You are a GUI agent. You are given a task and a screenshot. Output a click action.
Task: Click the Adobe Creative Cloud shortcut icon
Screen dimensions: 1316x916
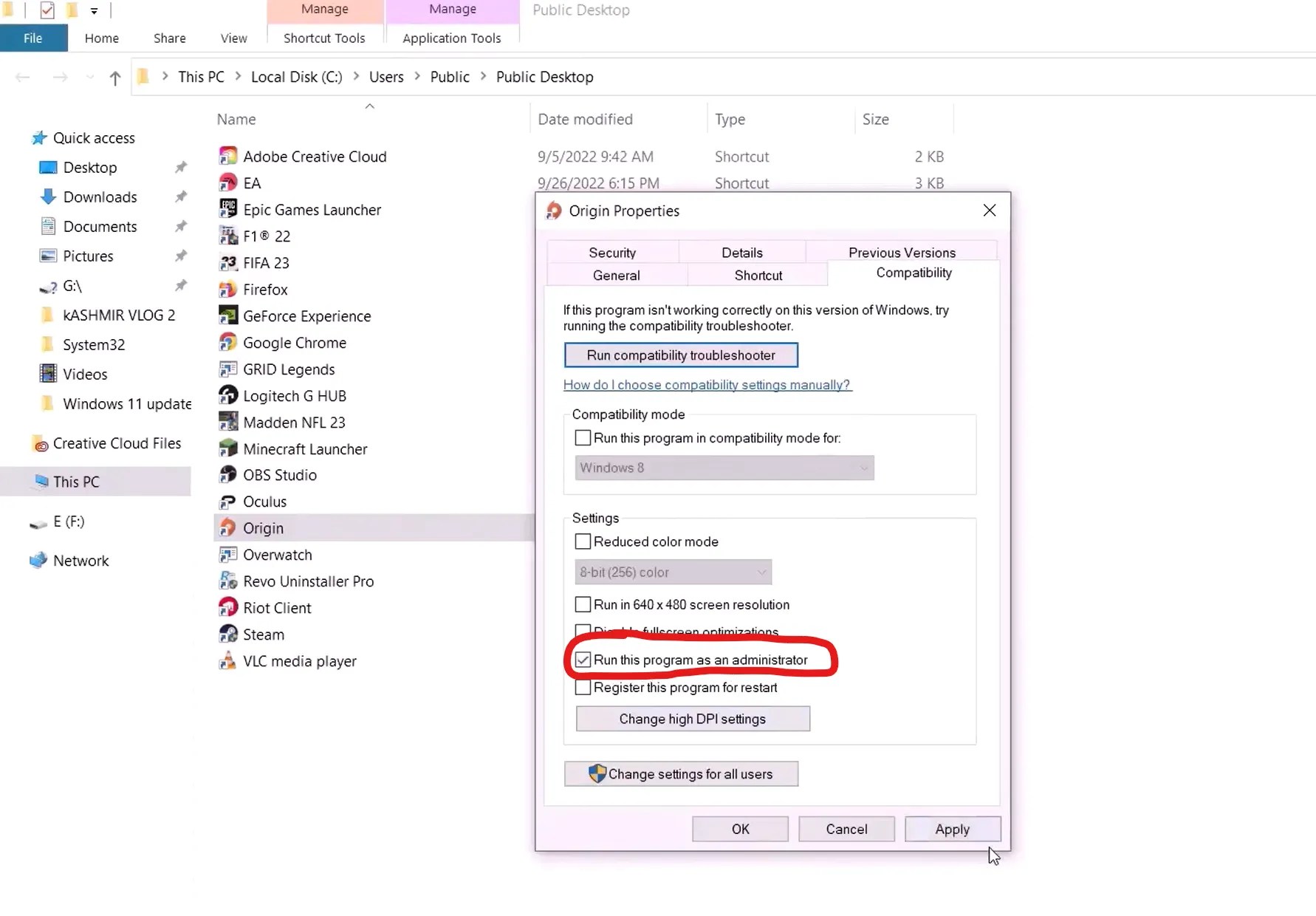[228, 156]
